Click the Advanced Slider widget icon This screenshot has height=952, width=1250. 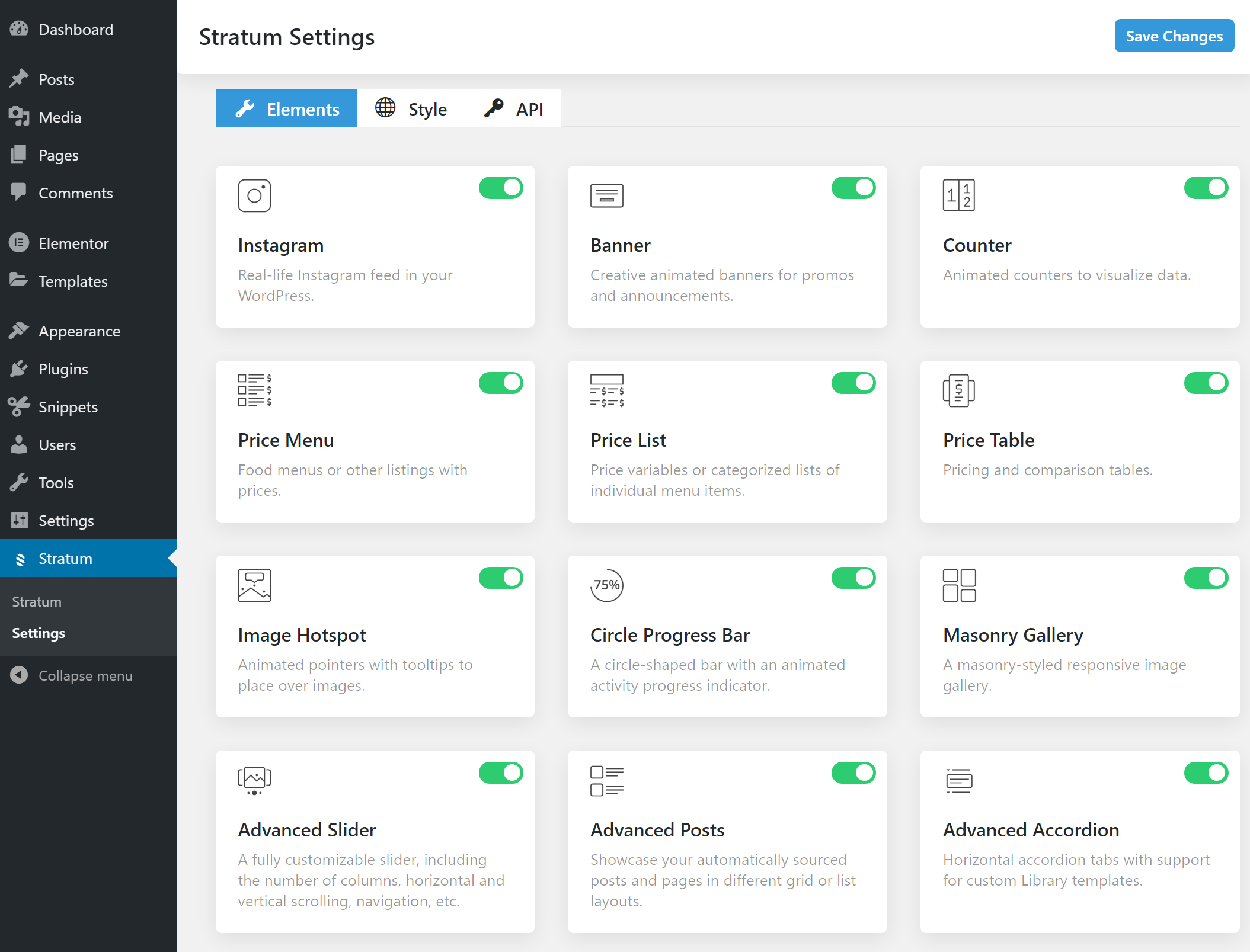pos(254,780)
